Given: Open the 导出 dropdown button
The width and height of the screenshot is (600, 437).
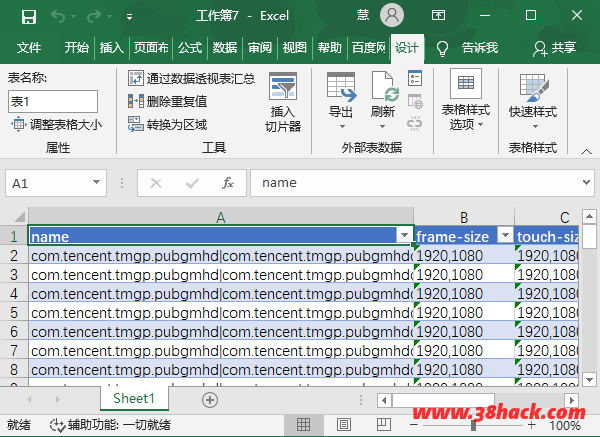Looking at the screenshot, I should [341, 101].
